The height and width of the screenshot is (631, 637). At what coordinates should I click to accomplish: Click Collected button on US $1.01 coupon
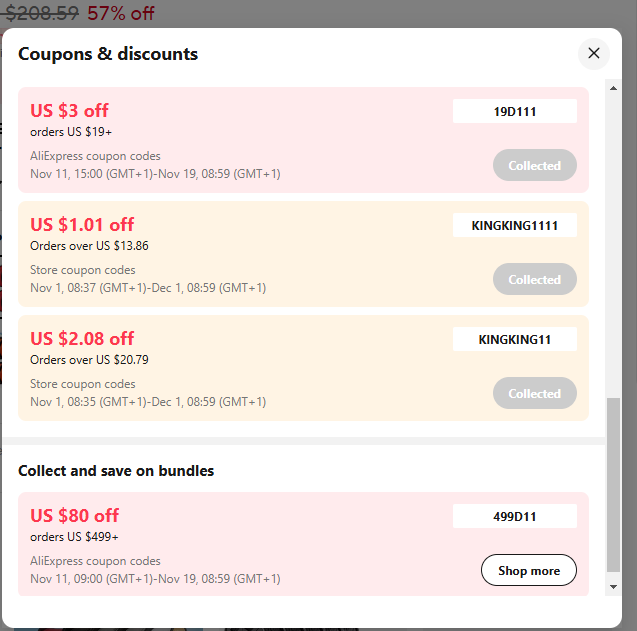tap(535, 280)
